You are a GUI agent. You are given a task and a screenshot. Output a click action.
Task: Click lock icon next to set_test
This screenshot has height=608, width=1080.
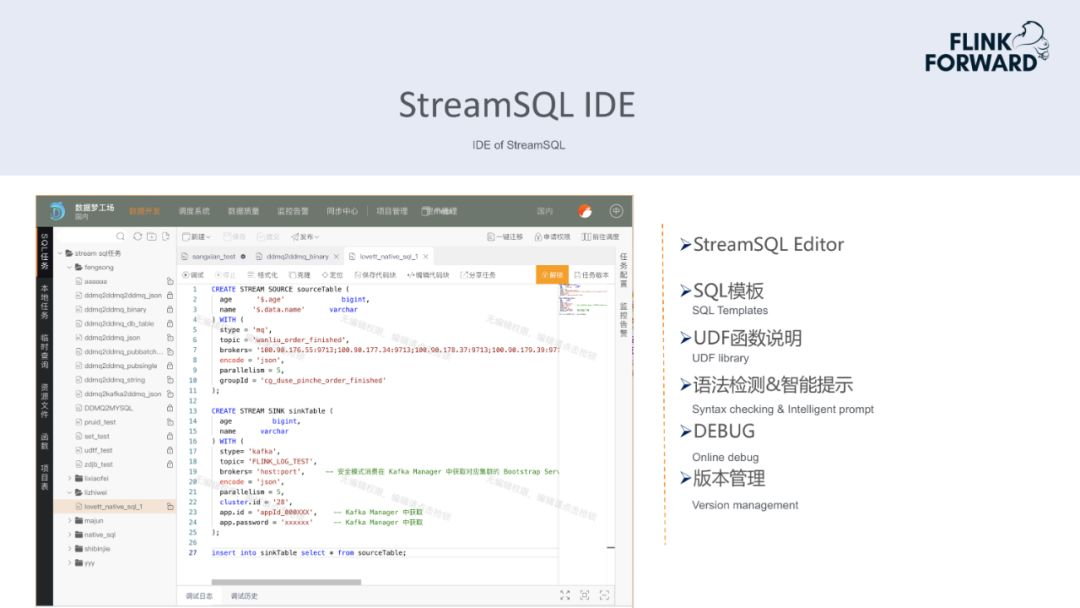point(169,436)
